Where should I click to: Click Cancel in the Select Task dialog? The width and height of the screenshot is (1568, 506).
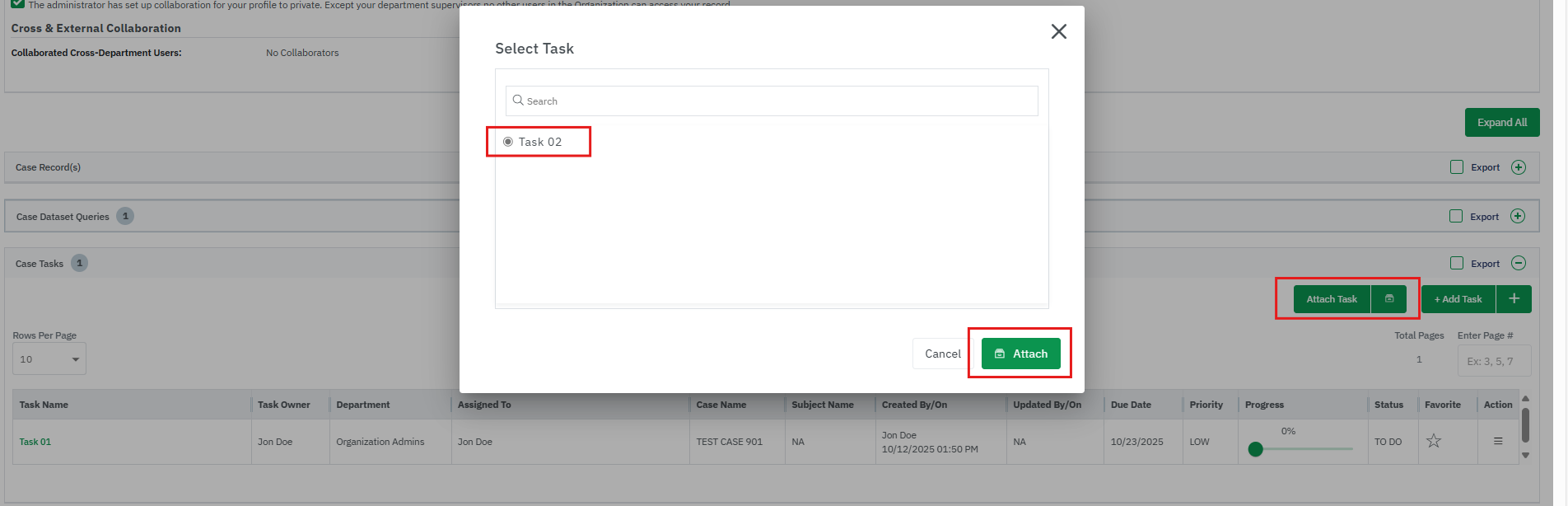coord(942,354)
